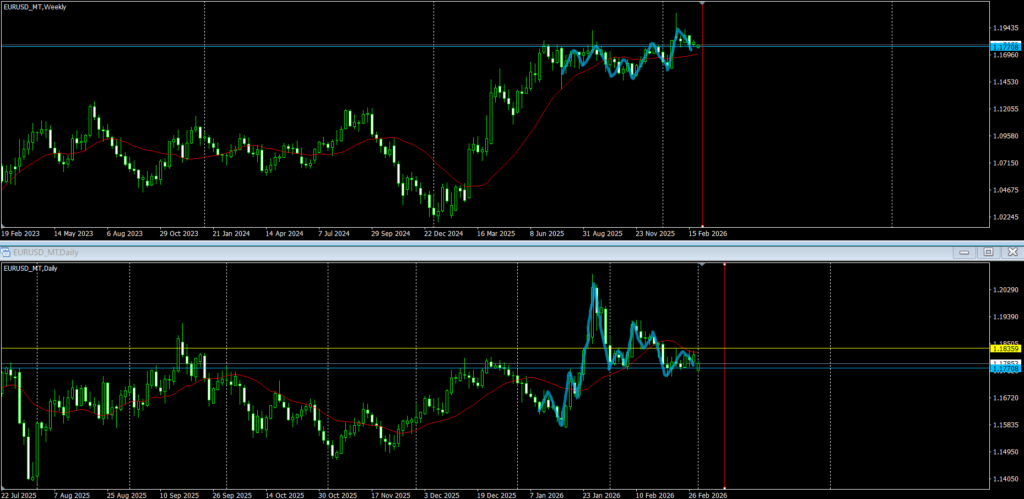1024x499 pixels.
Task: Select the red vertical line on the Daily chart
Action: click(724, 400)
